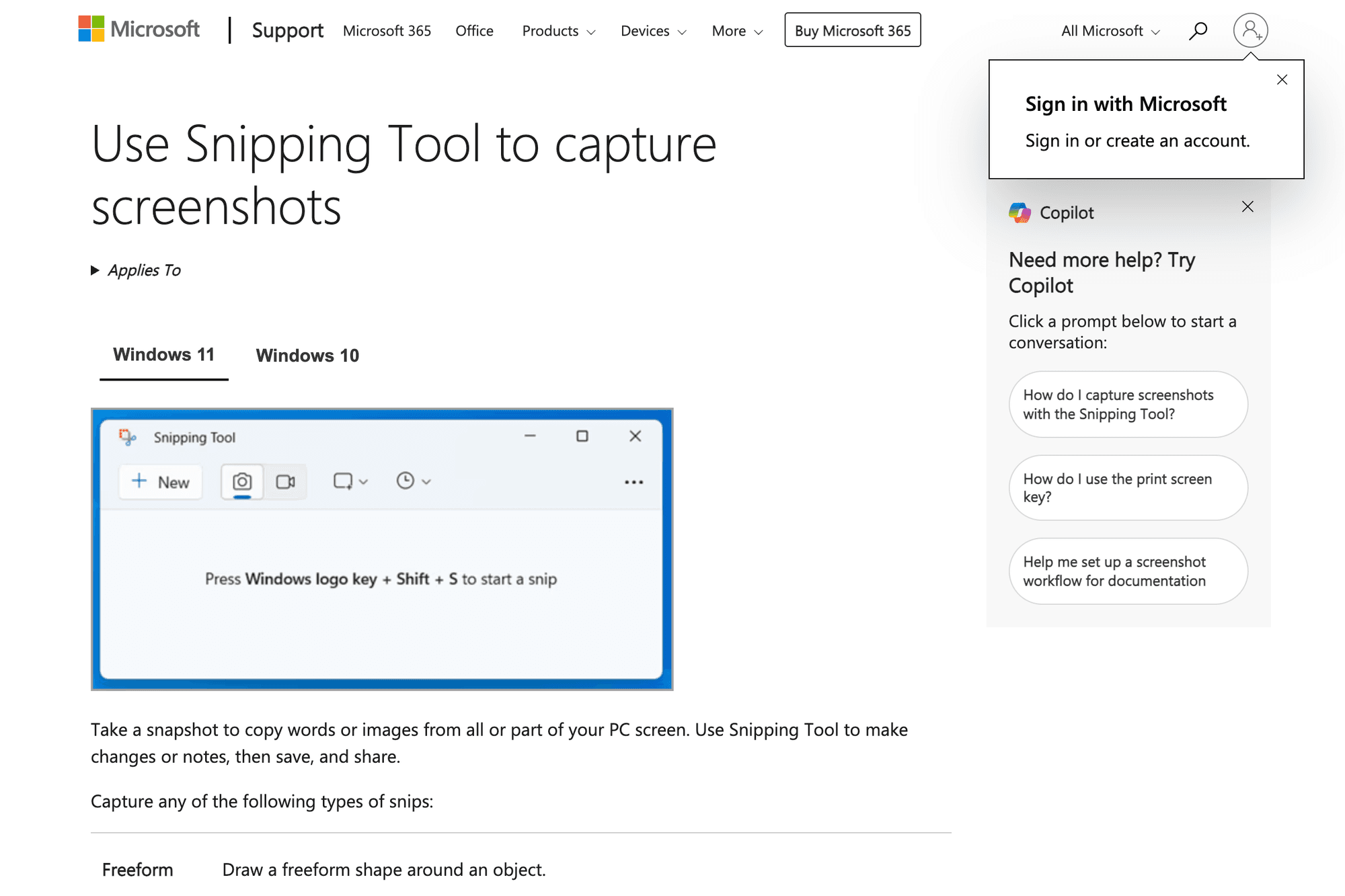Click camera snip mode icon in image
The height and width of the screenshot is (896, 1345).
pos(242,481)
